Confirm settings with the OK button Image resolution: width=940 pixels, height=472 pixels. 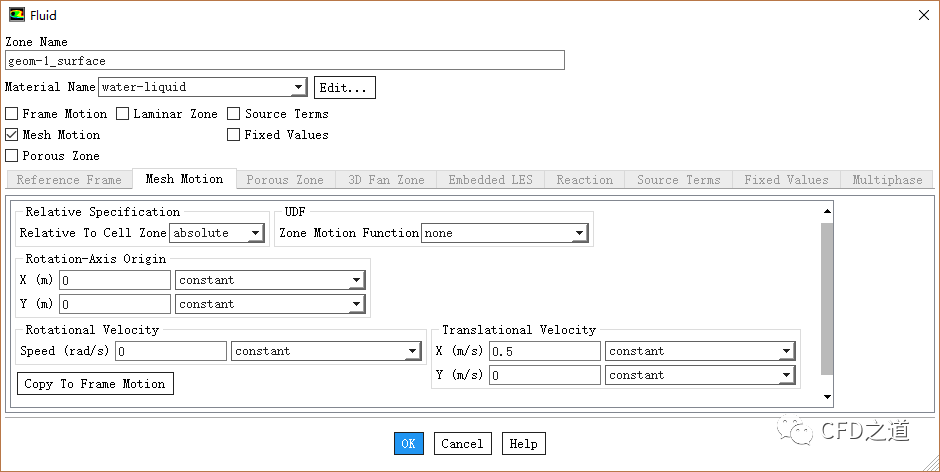point(409,444)
